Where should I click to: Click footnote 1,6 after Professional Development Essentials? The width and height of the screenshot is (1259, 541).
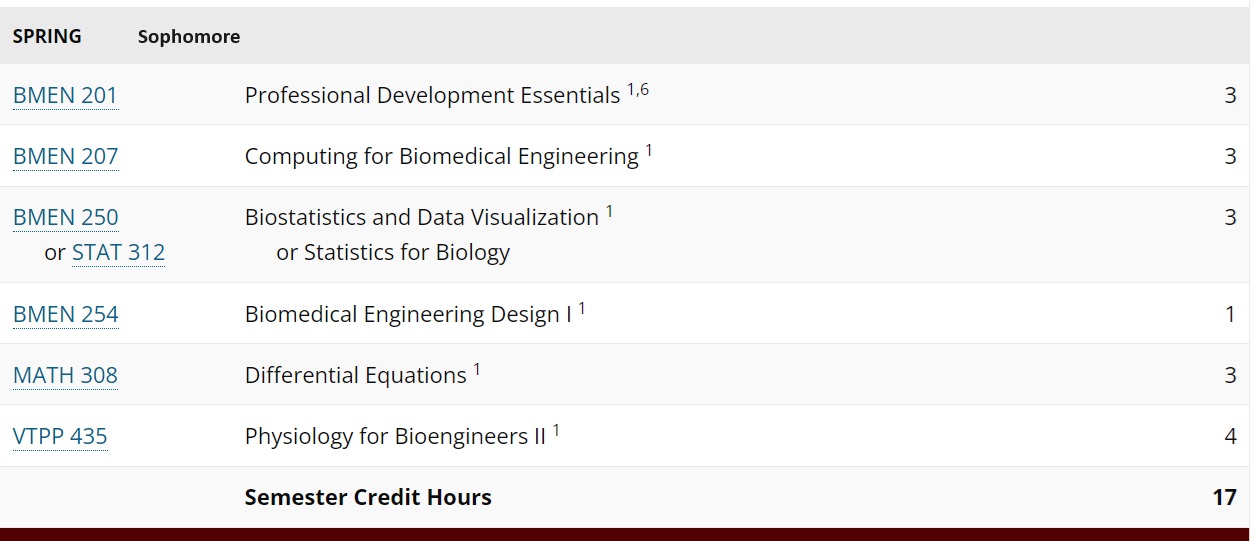pos(638,90)
